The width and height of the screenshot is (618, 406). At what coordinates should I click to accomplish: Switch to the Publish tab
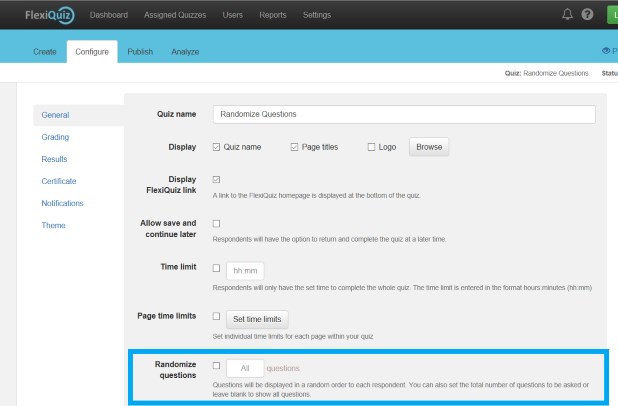[140, 52]
